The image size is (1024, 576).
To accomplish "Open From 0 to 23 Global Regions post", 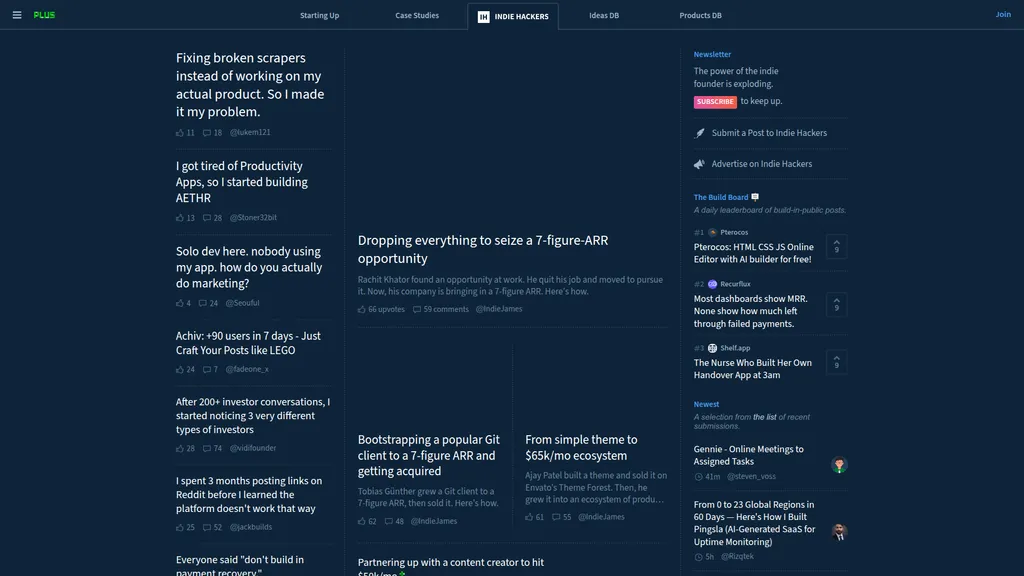I will point(754,523).
